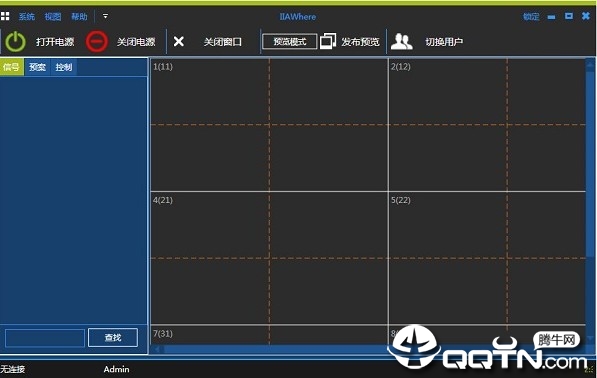The height and width of the screenshot is (378, 597).
Task: Click the 锁定 lock option
Action: [x=531, y=17]
